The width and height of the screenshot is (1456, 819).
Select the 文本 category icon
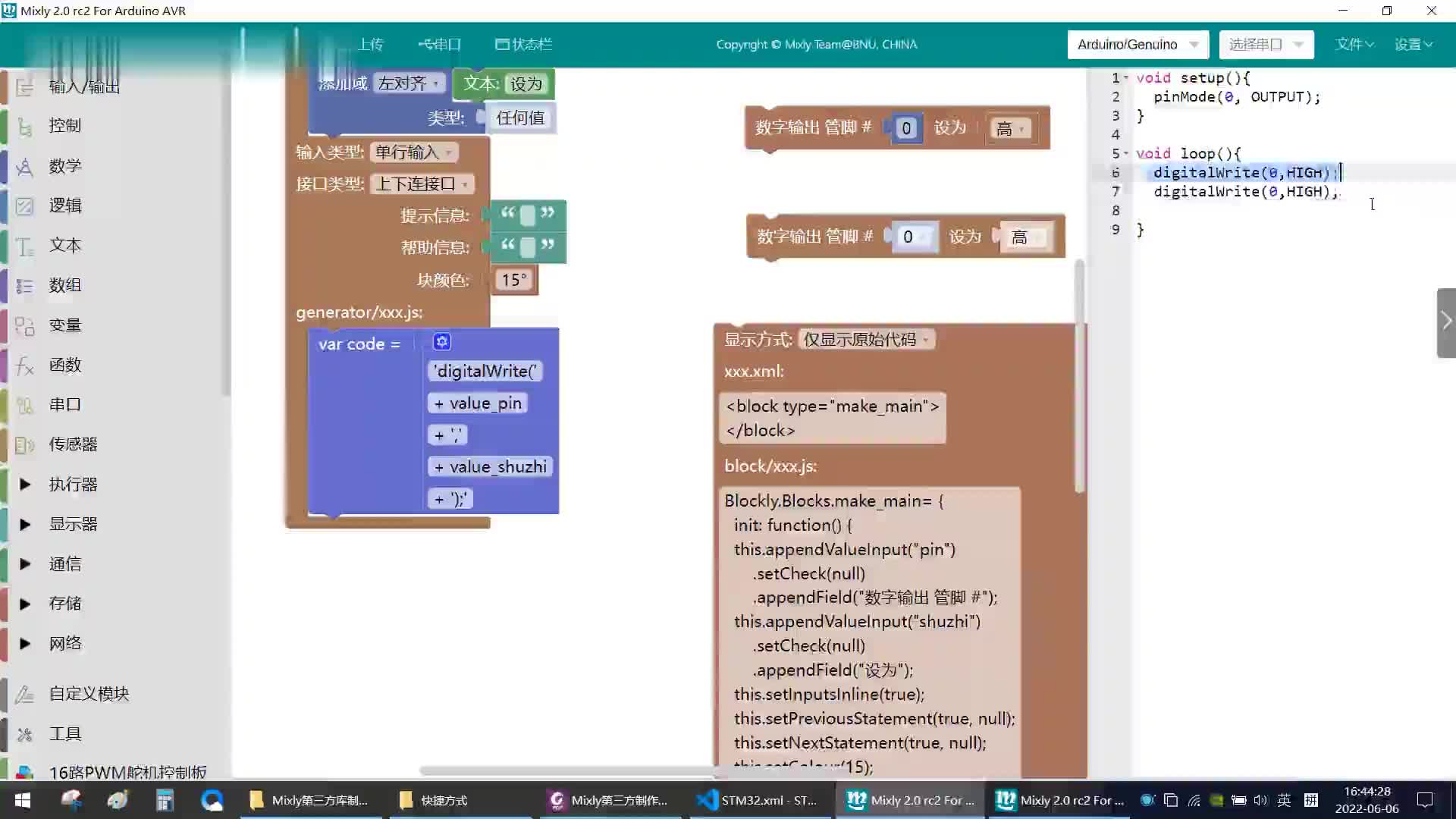[x=24, y=246]
